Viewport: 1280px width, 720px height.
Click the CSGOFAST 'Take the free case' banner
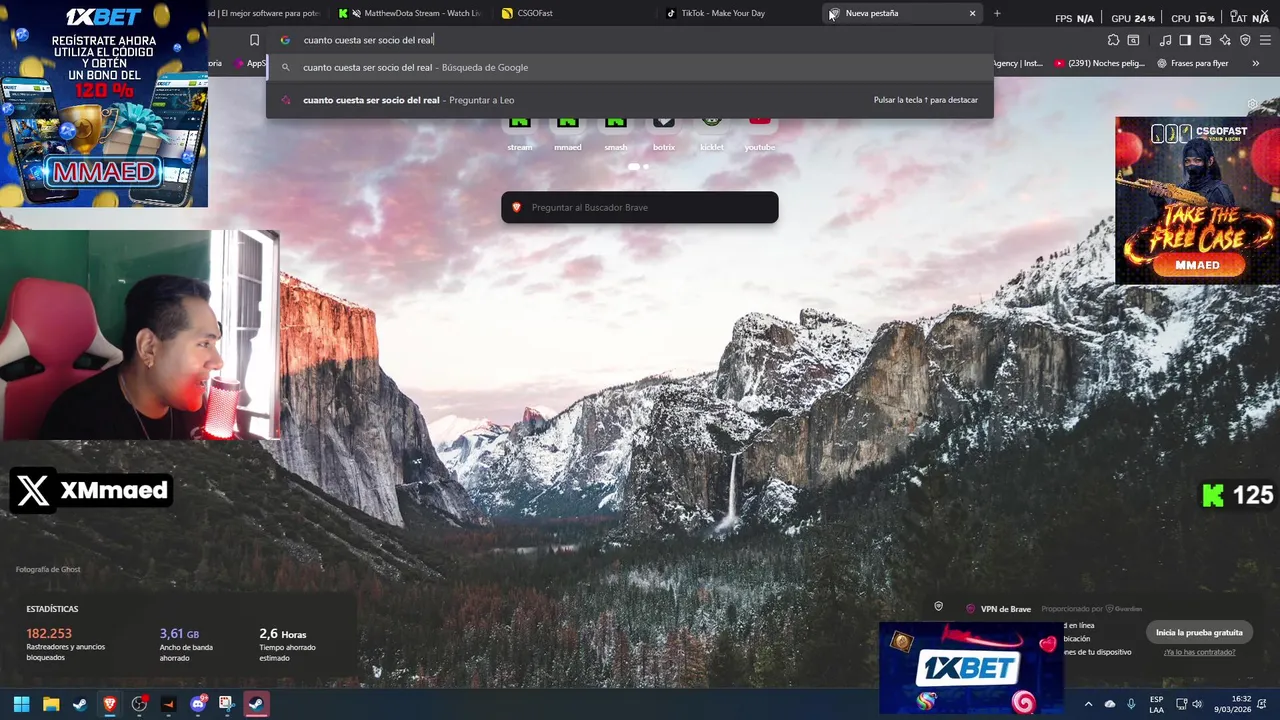point(1197,200)
